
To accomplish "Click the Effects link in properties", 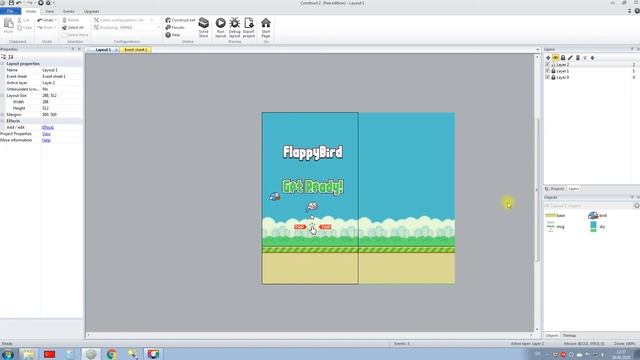I will [48, 127].
